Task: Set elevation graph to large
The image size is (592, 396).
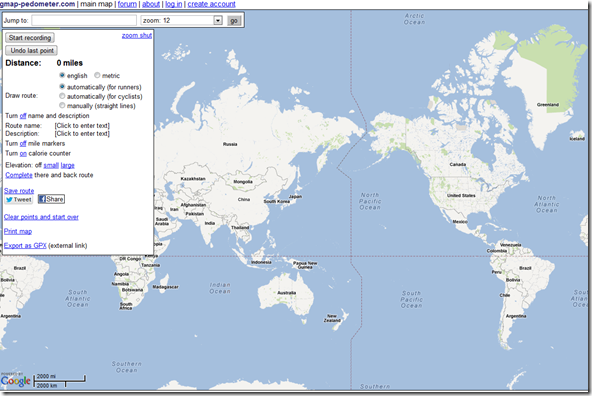Action: [x=68, y=165]
